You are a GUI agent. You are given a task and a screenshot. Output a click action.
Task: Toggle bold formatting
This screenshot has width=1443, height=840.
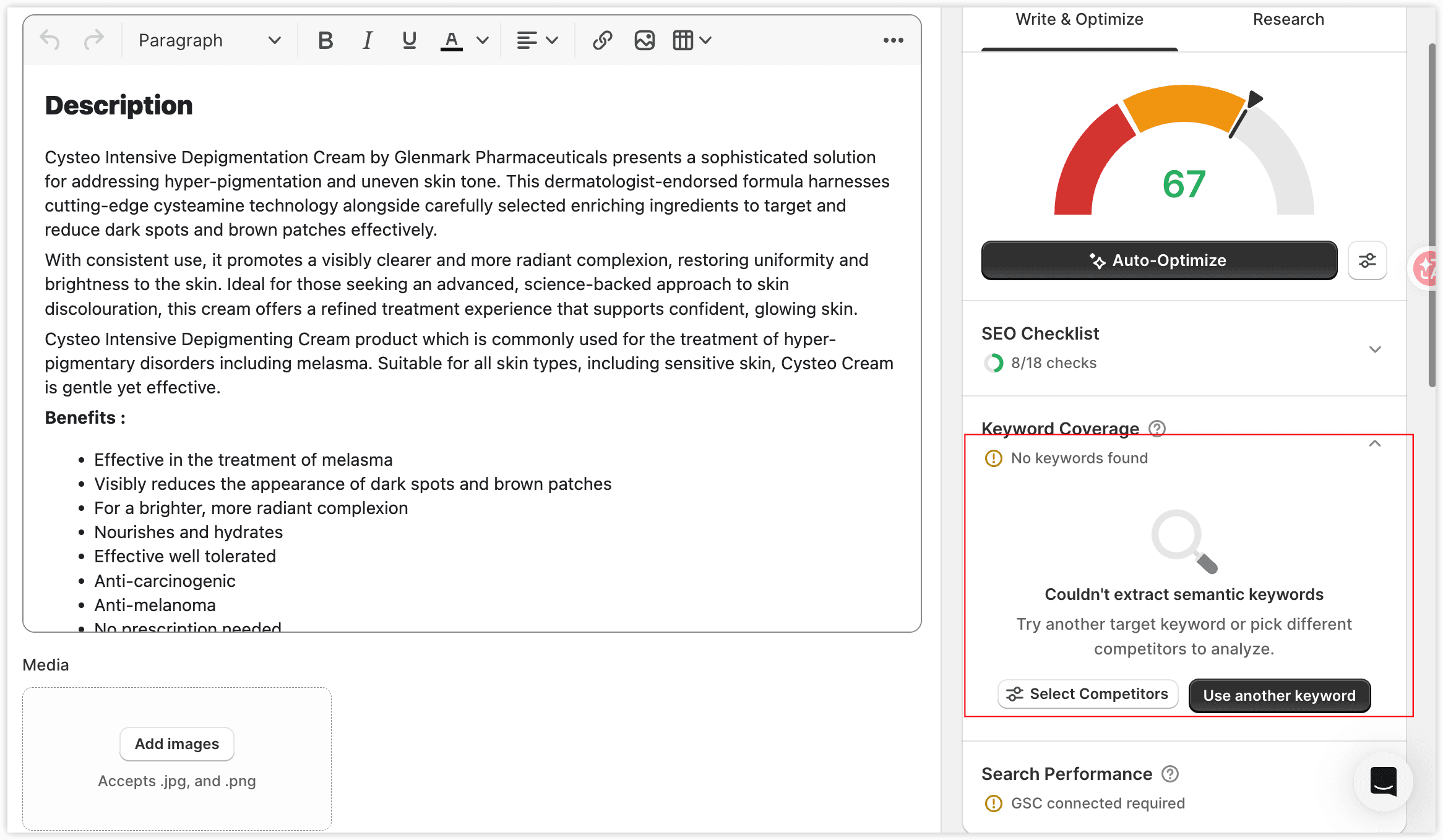325,40
